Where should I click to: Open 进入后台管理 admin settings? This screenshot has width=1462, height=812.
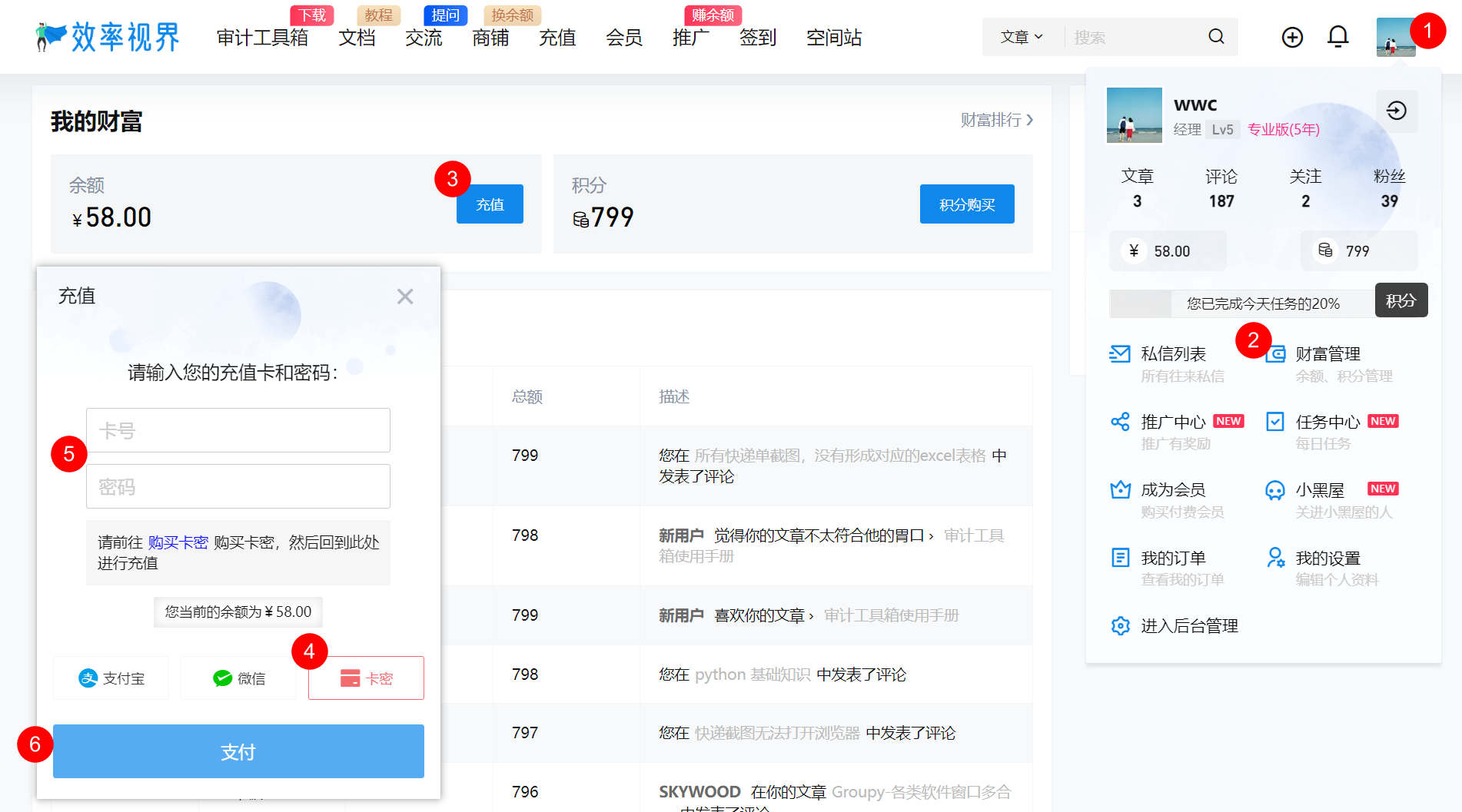[x=1188, y=626]
